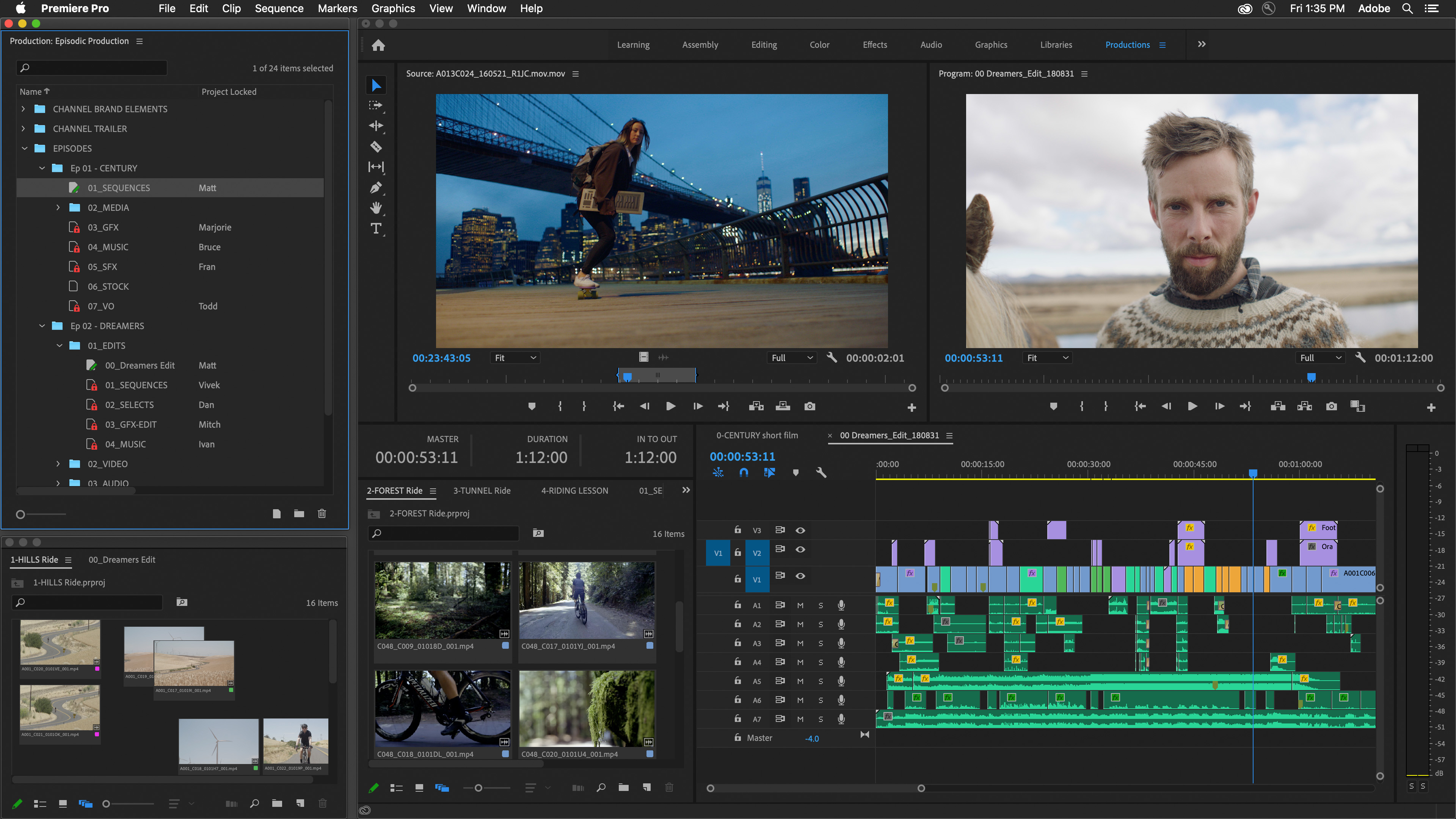Switch to the Audio workspace tab
The width and height of the screenshot is (1456, 819).
930,44
